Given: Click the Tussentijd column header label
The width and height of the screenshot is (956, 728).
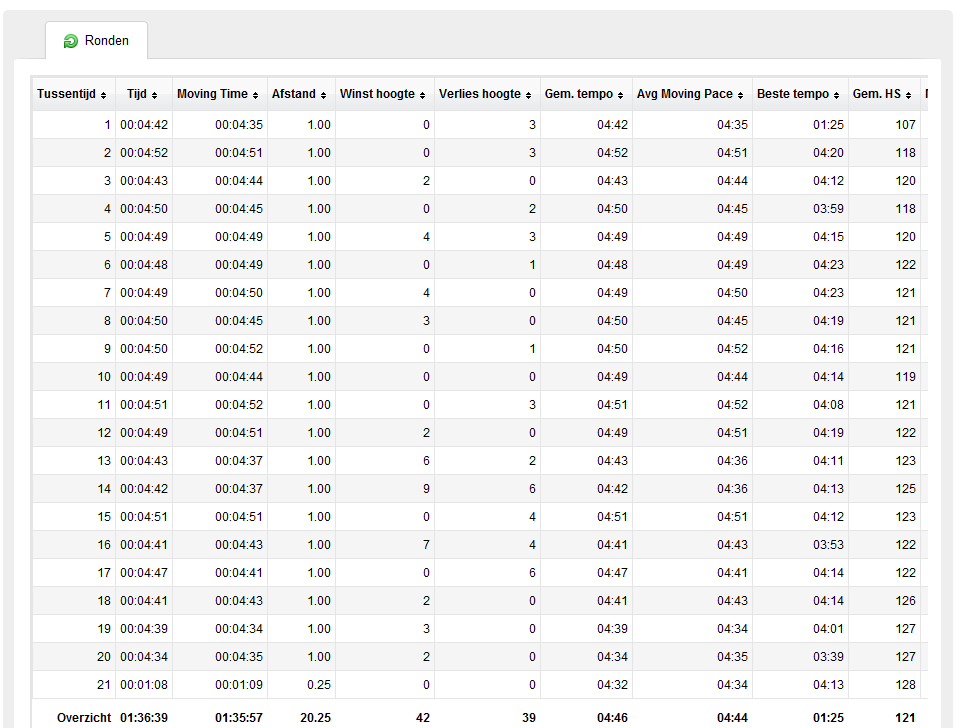Looking at the screenshot, I should click(66, 94).
